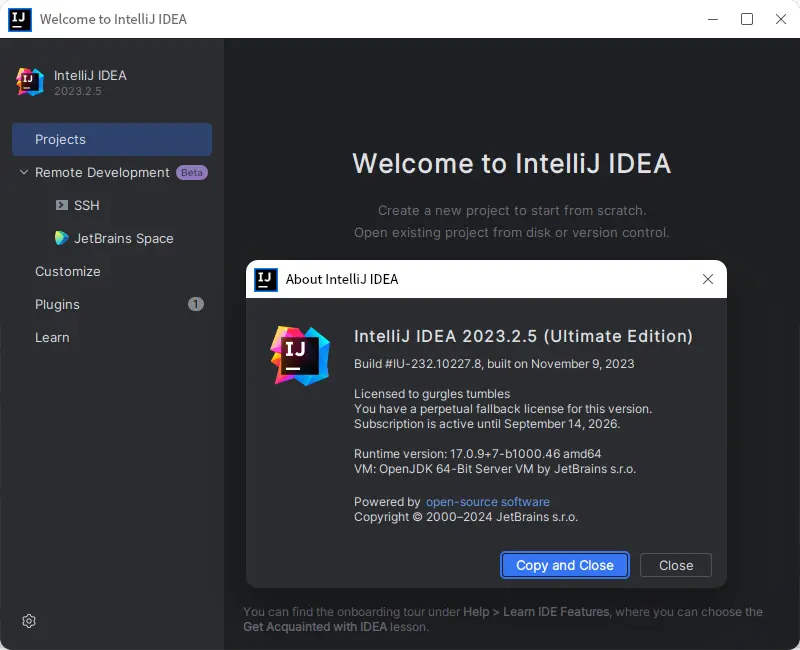Go to the Learn section

[x=52, y=337]
